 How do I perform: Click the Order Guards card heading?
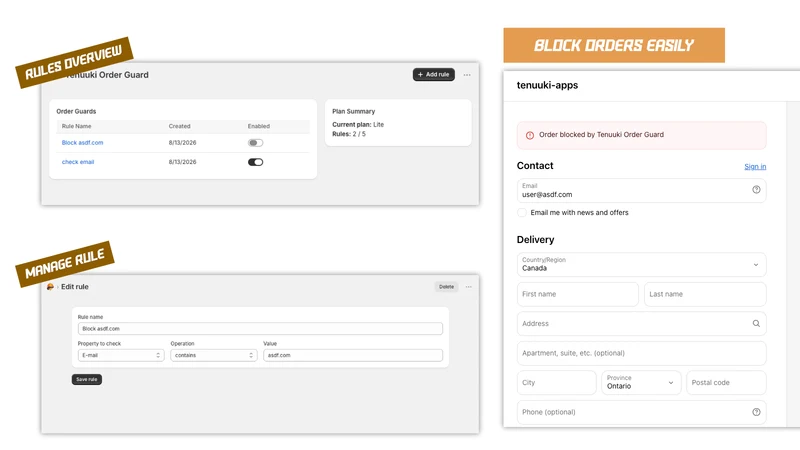pyautogui.click(x=76, y=111)
